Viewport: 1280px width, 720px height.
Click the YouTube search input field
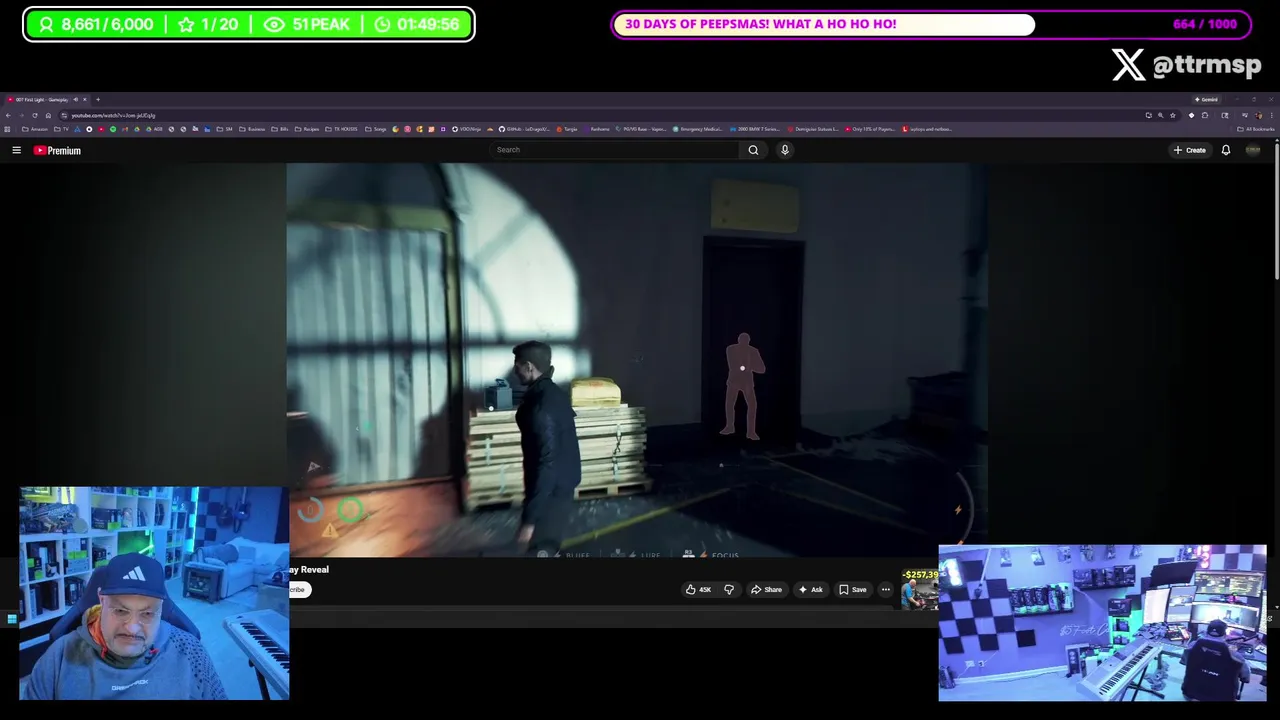coord(615,150)
